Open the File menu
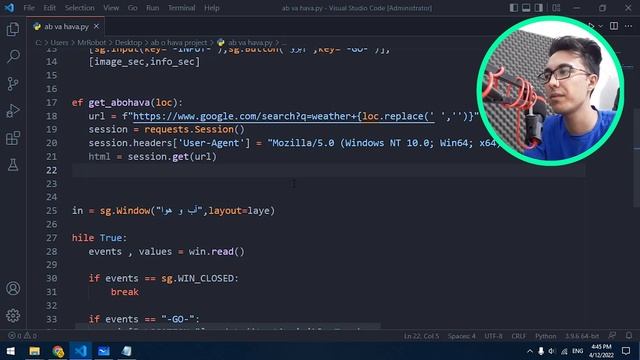The height and width of the screenshot is (360, 640). click(29, 8)
